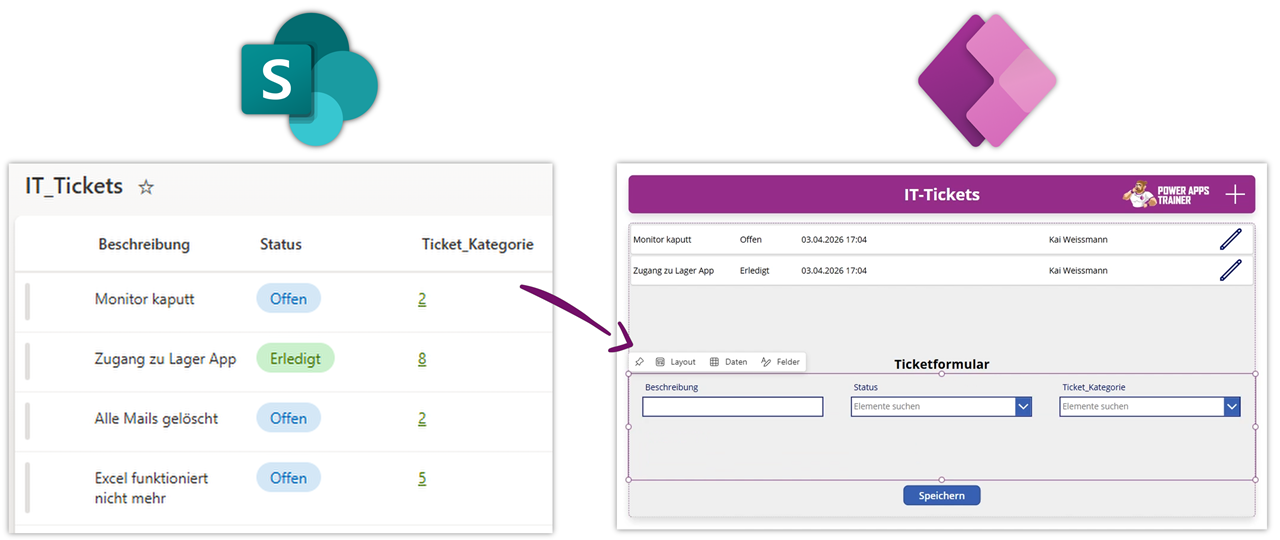Click into the Status search field

tap(933, 406)
